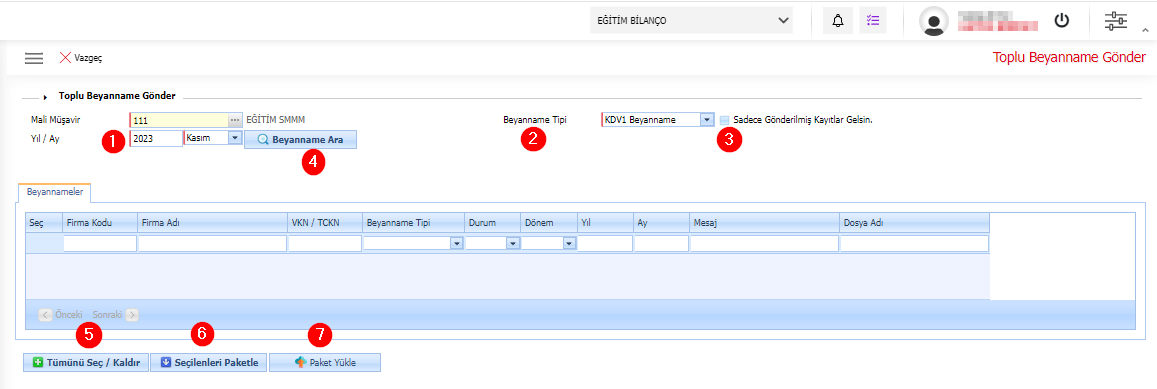Click the Mesaj column header
The image size is (1157, 389).
click(764, 222)
